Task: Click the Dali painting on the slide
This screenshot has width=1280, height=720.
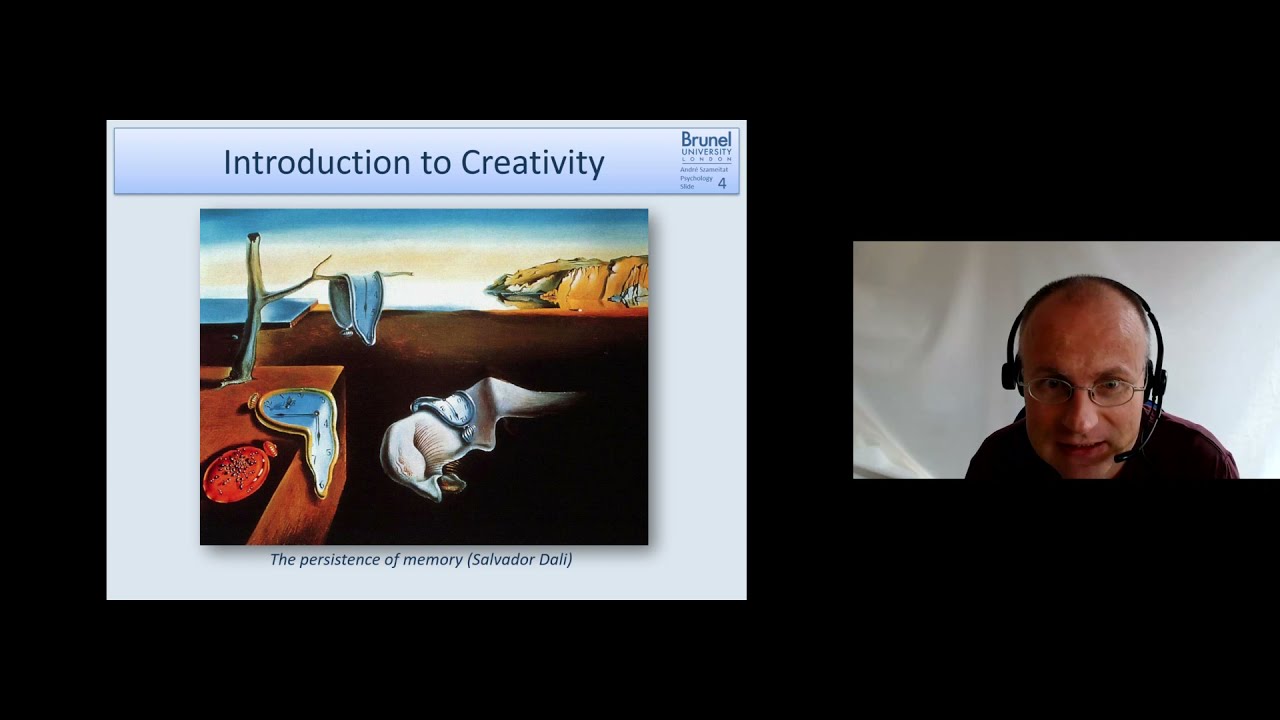Action: [x=424, y=377]
